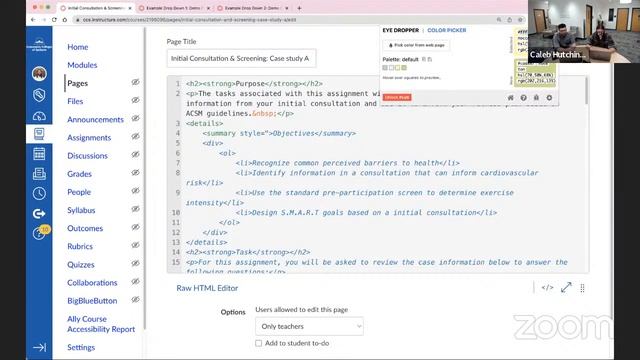Image resolution: width=640 pixels, height=360 pixels.
Task: Open the Inbox icon in global navigation
Action: coord(39,174)
